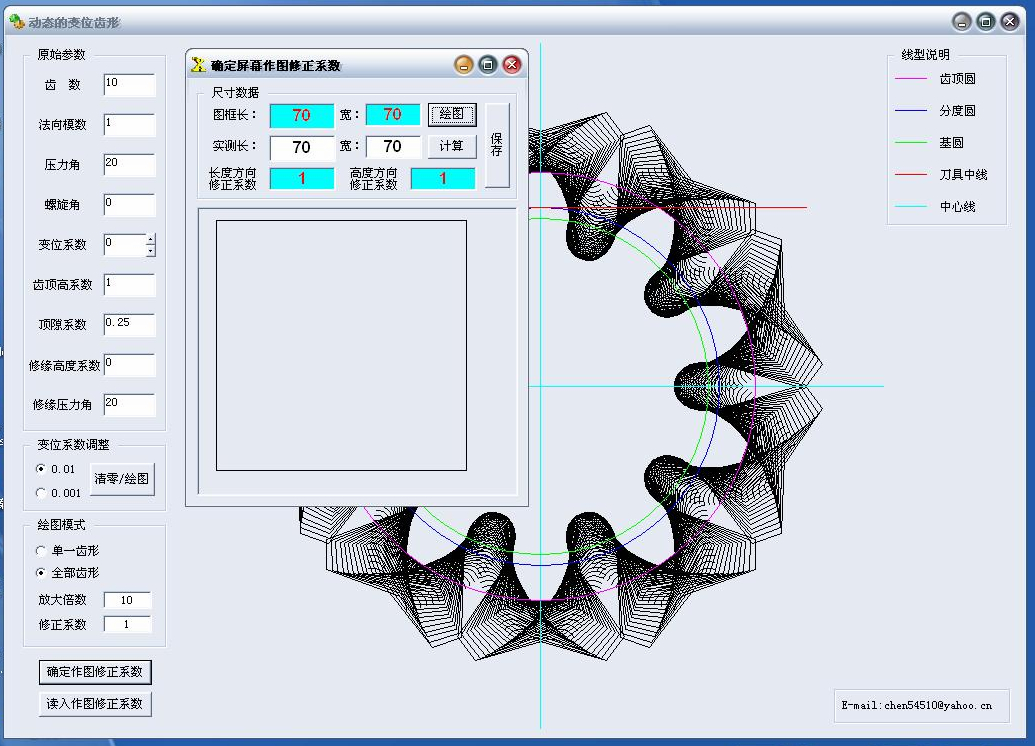The image size is (1035, 746).
Task: Click the 原始参数 group label
Action: (61, 54)
